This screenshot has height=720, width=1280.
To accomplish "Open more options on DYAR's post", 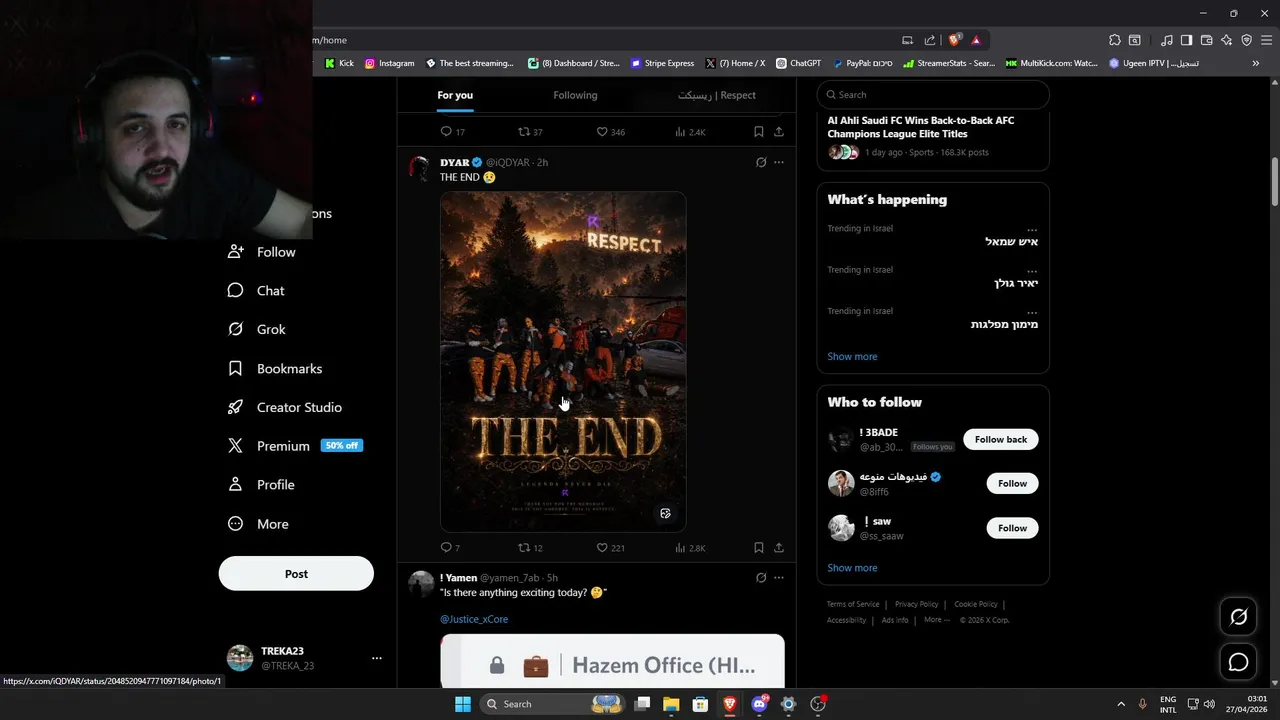I will coord(779,162).
